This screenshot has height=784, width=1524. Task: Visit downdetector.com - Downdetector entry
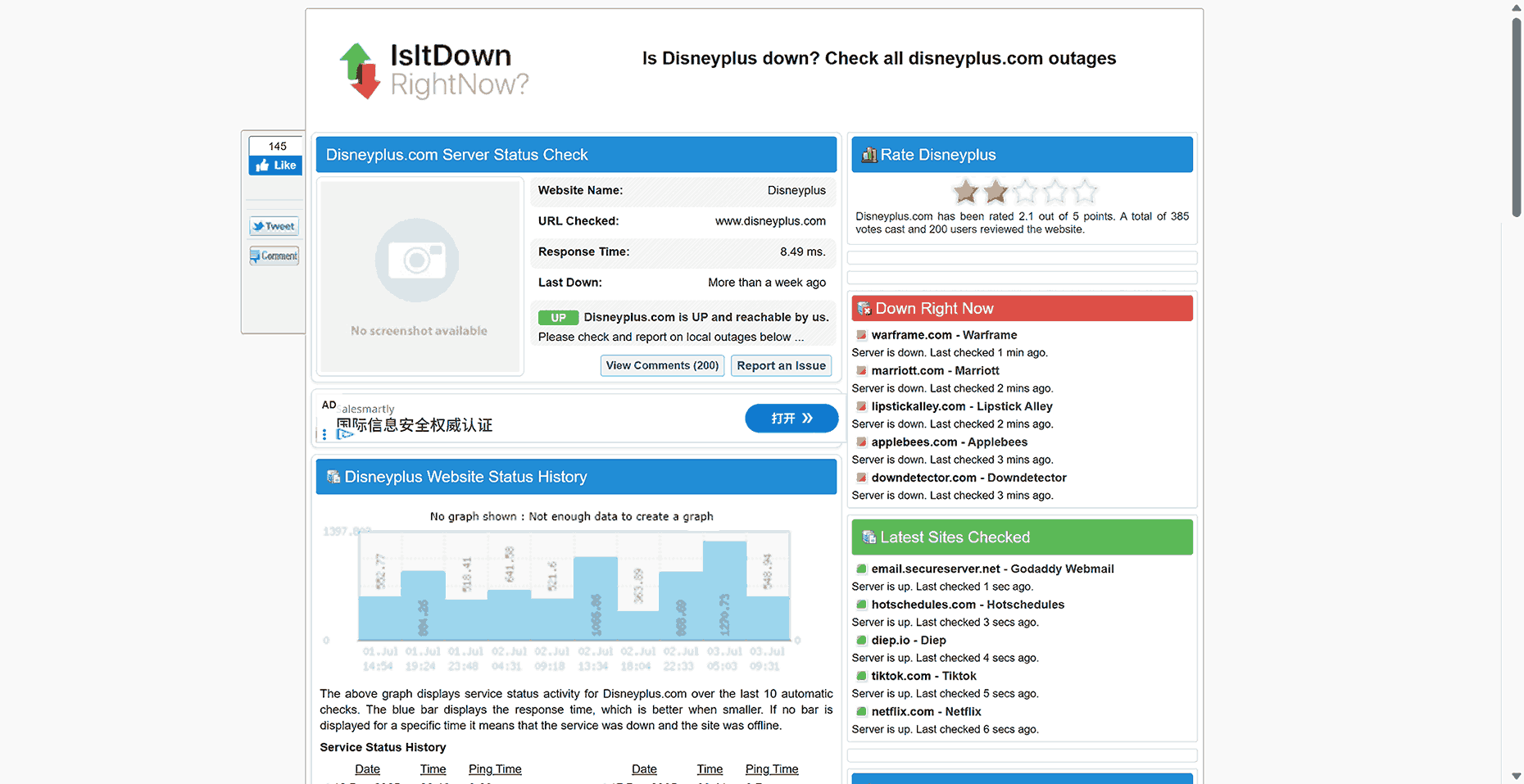[968, 478]
